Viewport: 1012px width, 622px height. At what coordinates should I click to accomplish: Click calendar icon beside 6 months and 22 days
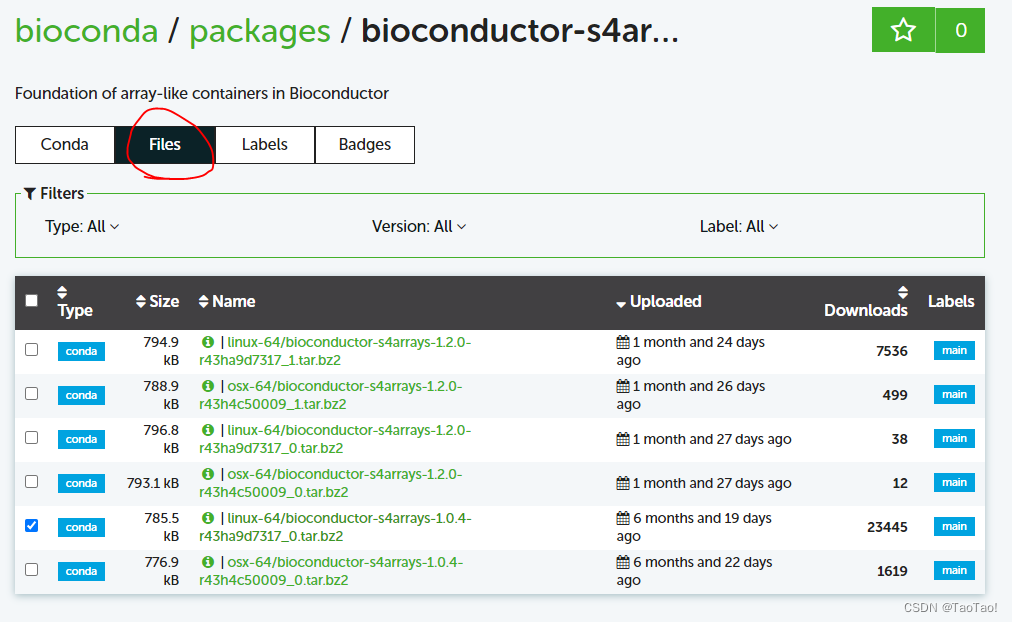pos(623,562)
